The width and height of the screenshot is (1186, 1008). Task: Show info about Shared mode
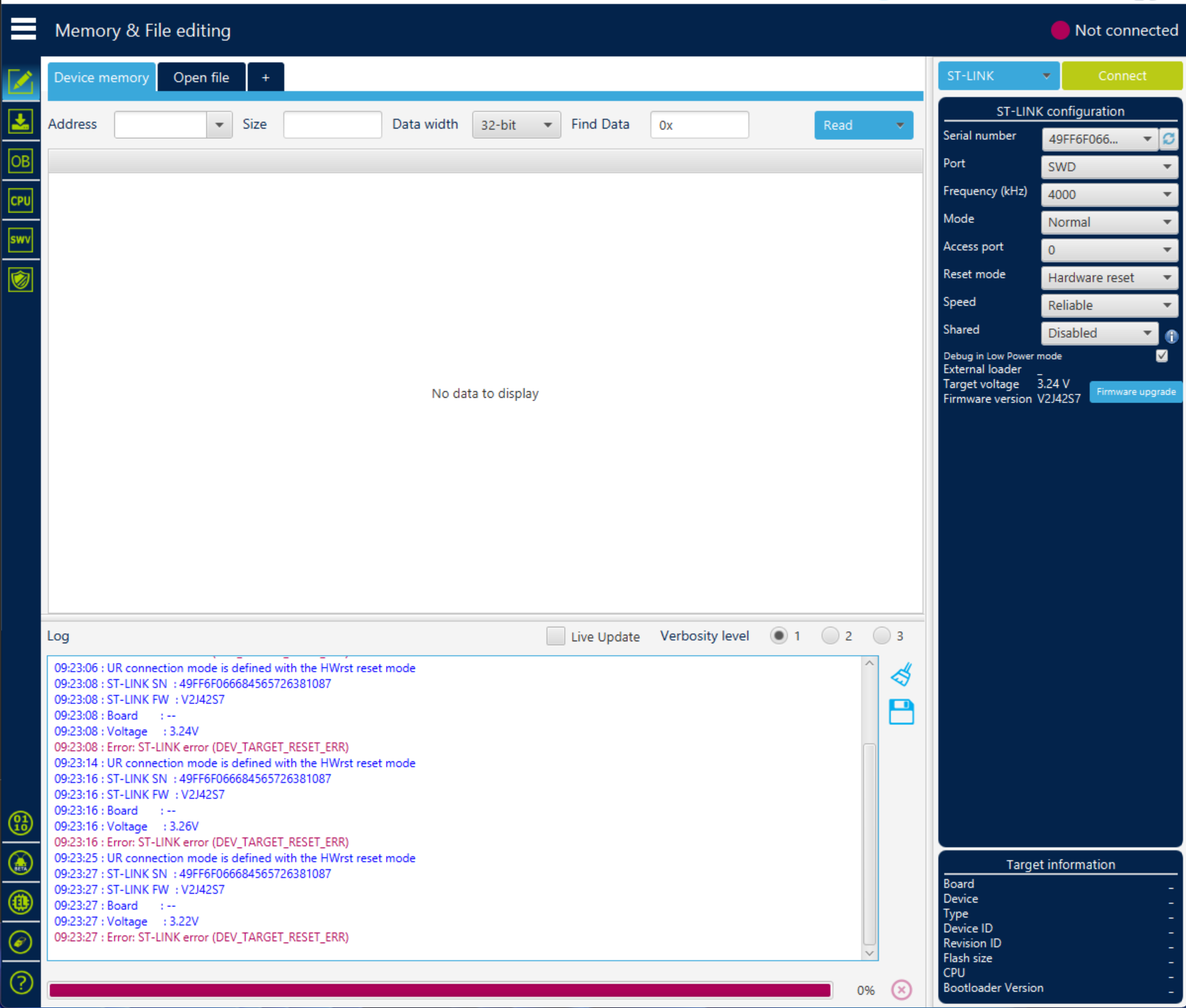click(x=1171, y=336)
